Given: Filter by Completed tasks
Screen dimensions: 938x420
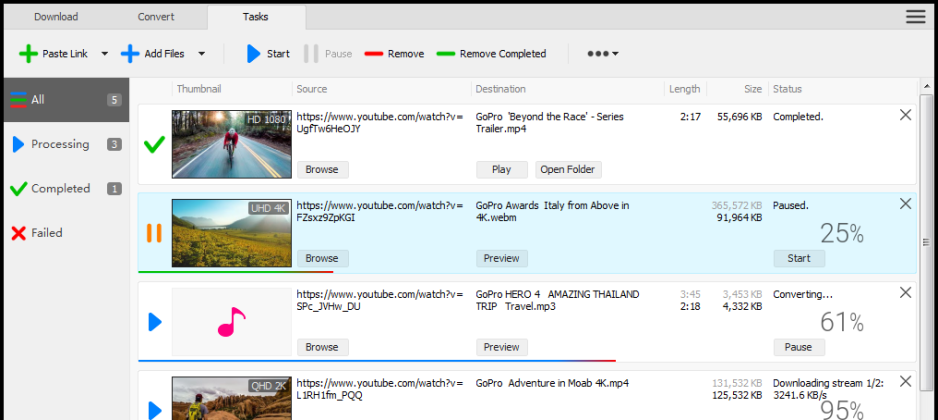Looking at the screenshot, I should (x=66, y=188).
